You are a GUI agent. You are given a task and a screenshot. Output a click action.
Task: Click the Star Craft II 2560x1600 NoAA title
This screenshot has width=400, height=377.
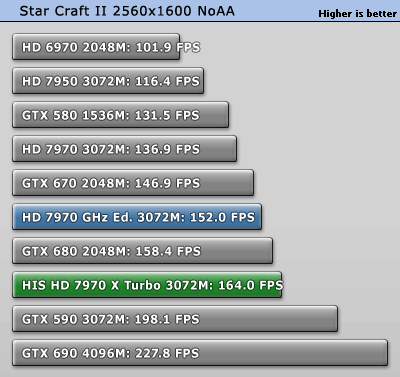tap(127, 11)
